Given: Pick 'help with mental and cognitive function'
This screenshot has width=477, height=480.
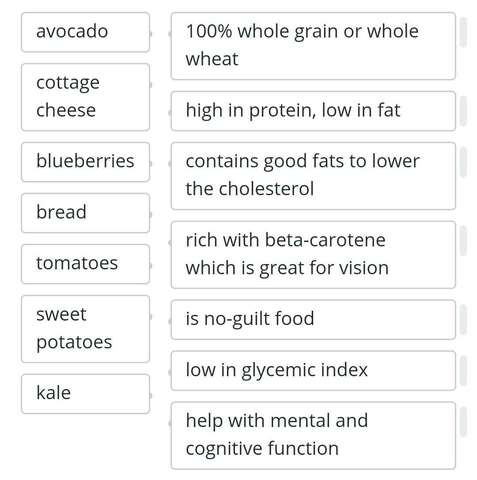Looking at the screenshot, I should pos(313,436).
